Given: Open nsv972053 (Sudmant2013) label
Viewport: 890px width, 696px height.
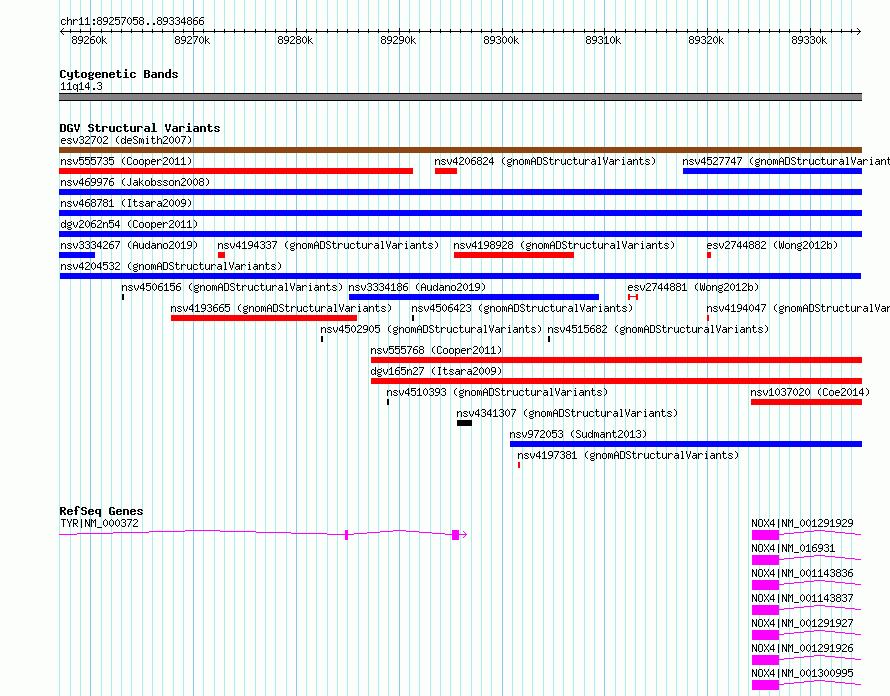Looking at the screenshot, I should [x=578, y=434].
